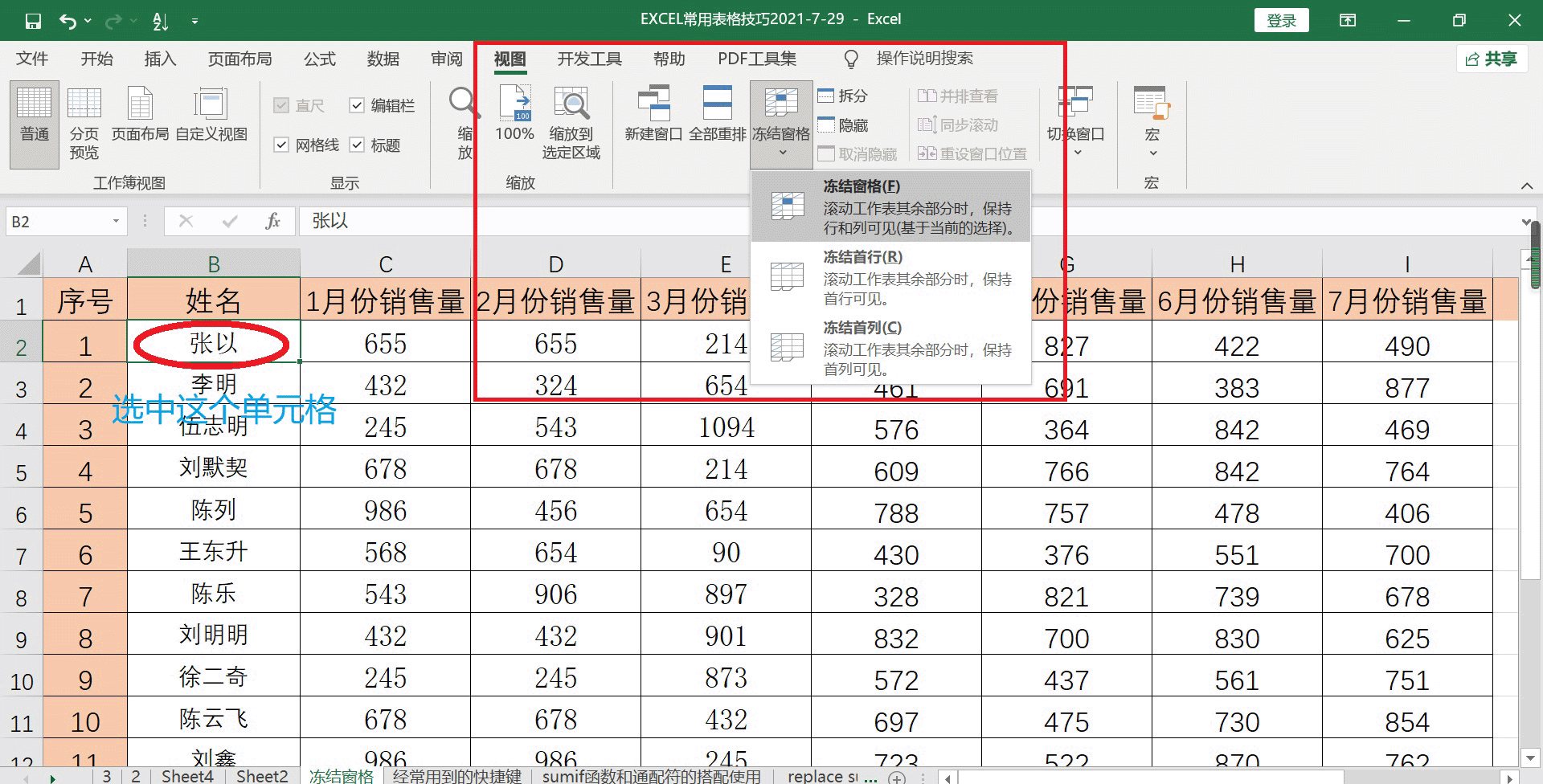
Task: Open the 插入 insert tab
Action: [160, 59]
